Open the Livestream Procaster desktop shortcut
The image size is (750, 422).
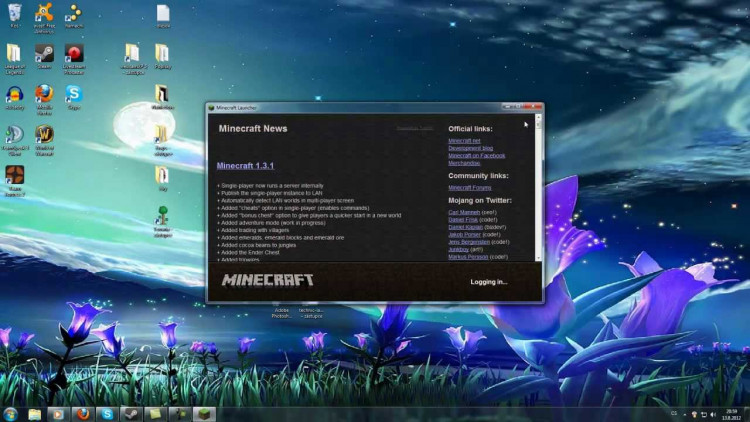point(74,59)
